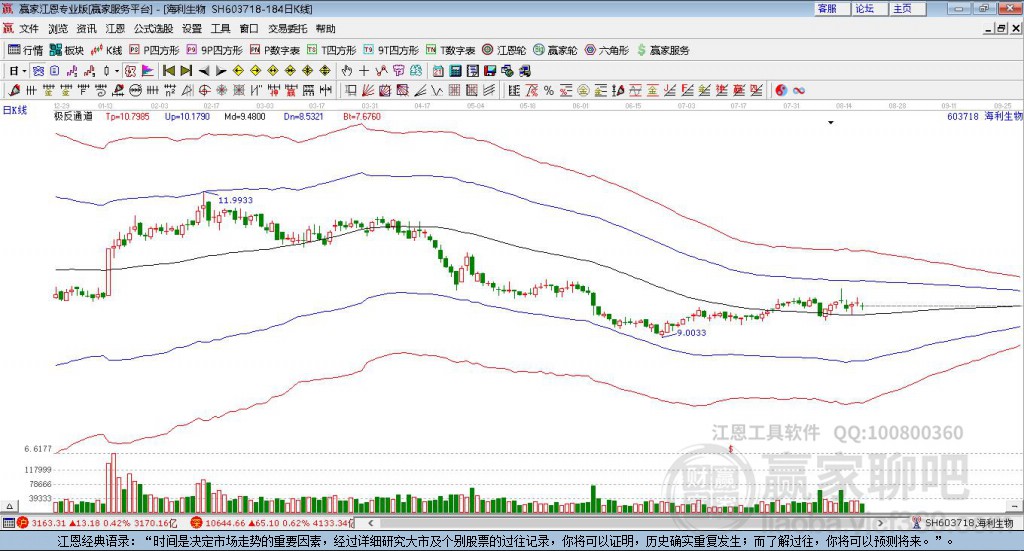This screenshot has height=551, width=1024.
Task: Click the 客服 customer service button
Action: (828, 8)
